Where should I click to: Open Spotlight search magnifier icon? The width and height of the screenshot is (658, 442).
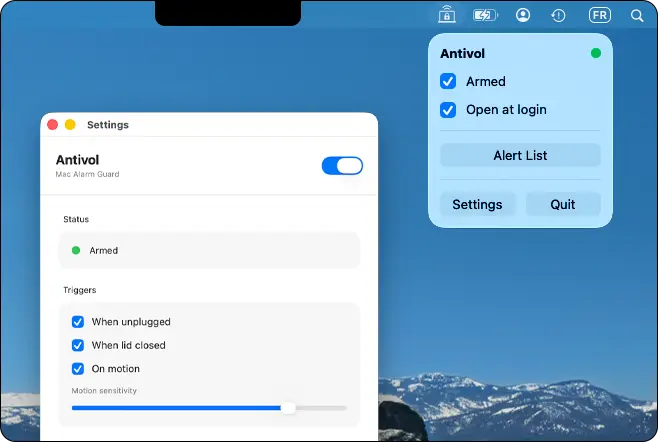pos(637,16)
